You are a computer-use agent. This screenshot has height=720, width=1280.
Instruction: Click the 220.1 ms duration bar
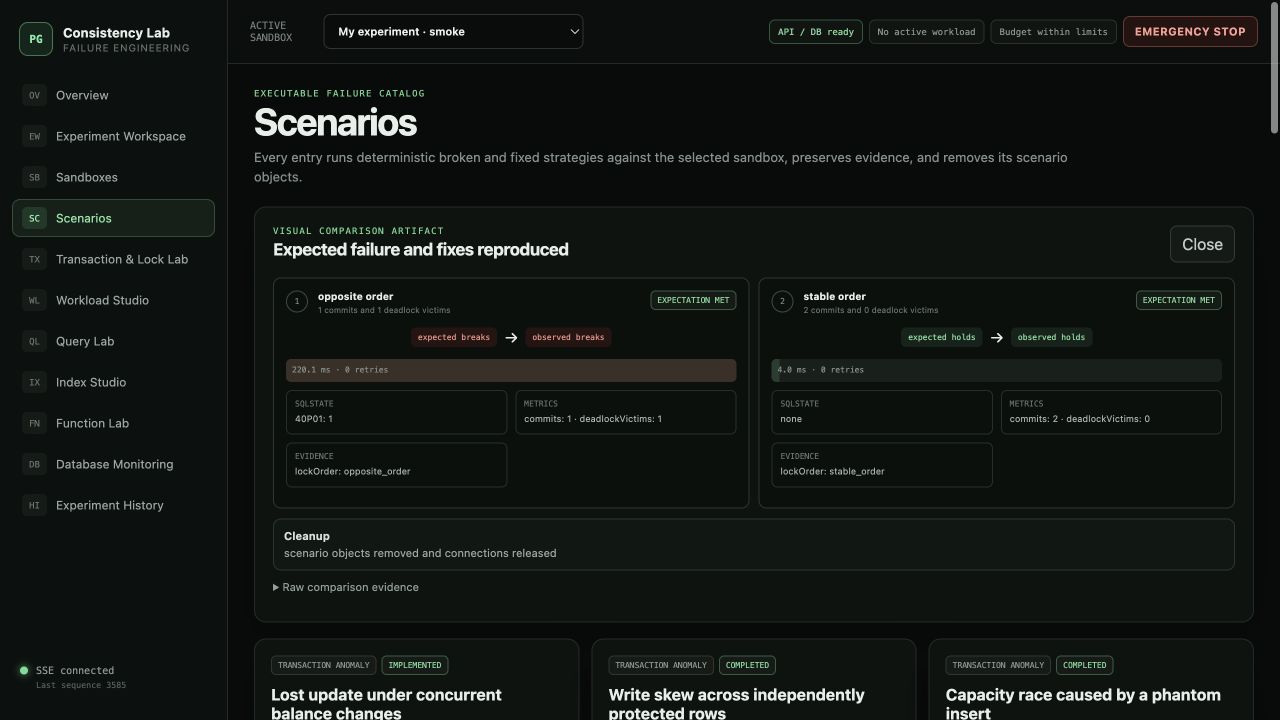[511, 370]
